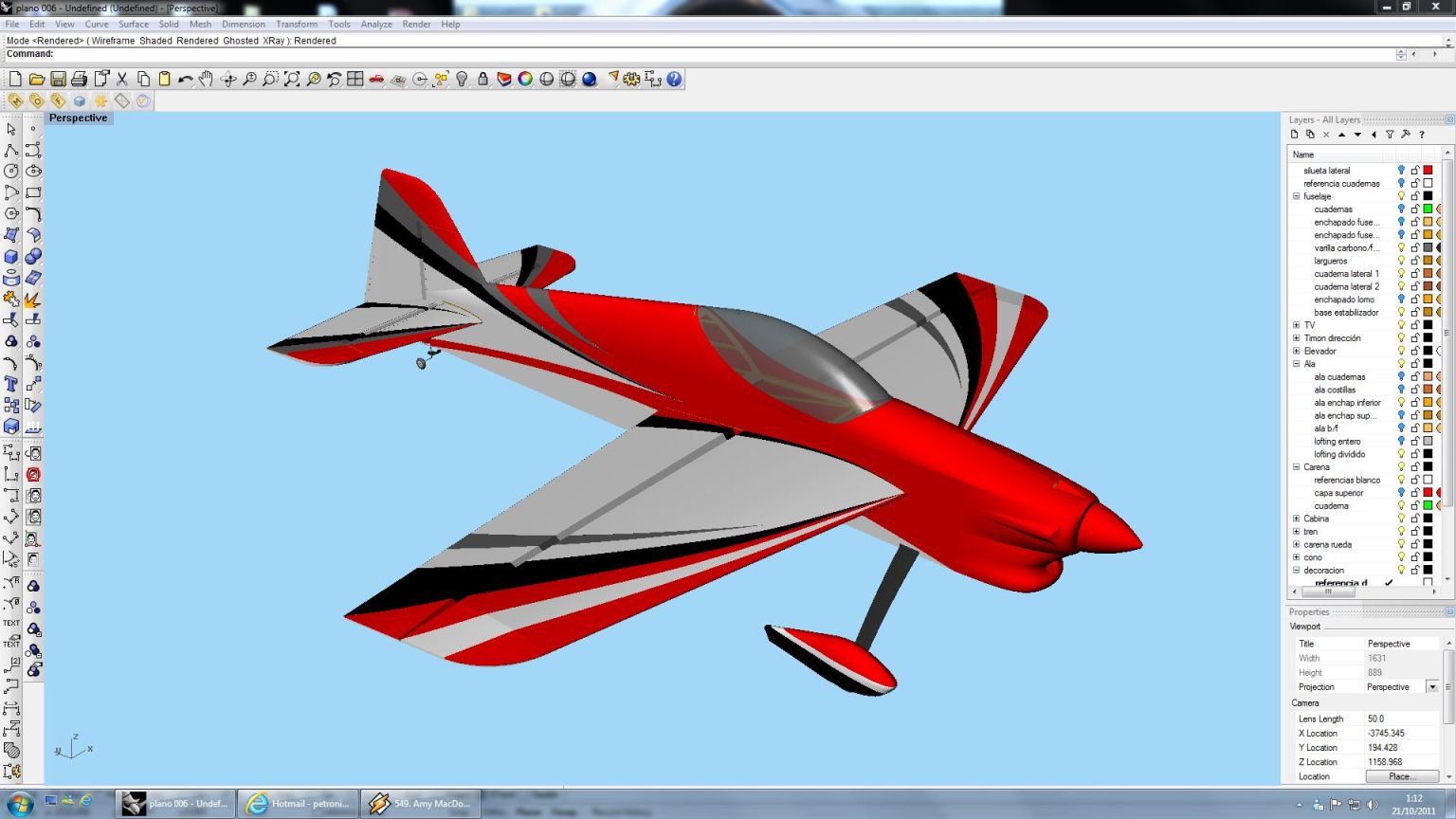Expand the Cabina layer group
This screenshot has width=1456, height=819.
[1296, 519]
